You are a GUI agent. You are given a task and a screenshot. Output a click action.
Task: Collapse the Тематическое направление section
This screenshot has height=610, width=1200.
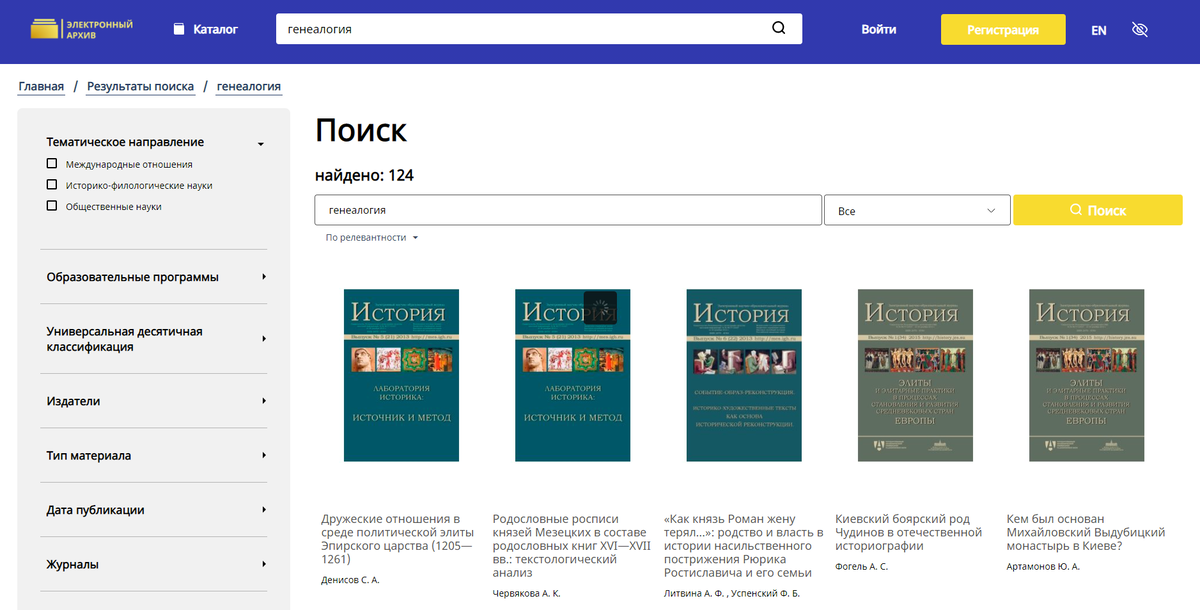(260, 142)
